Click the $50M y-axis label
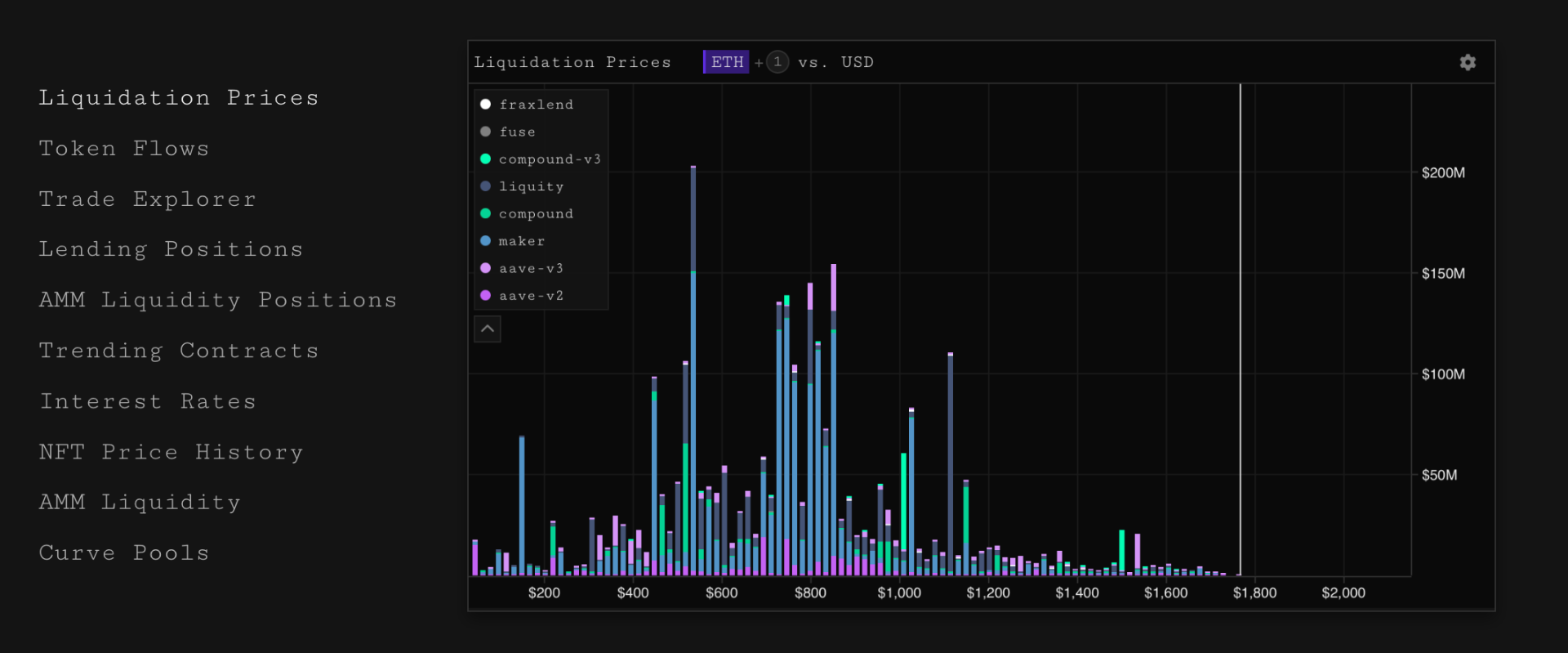1568x653 pixels. coord(1439,476)
